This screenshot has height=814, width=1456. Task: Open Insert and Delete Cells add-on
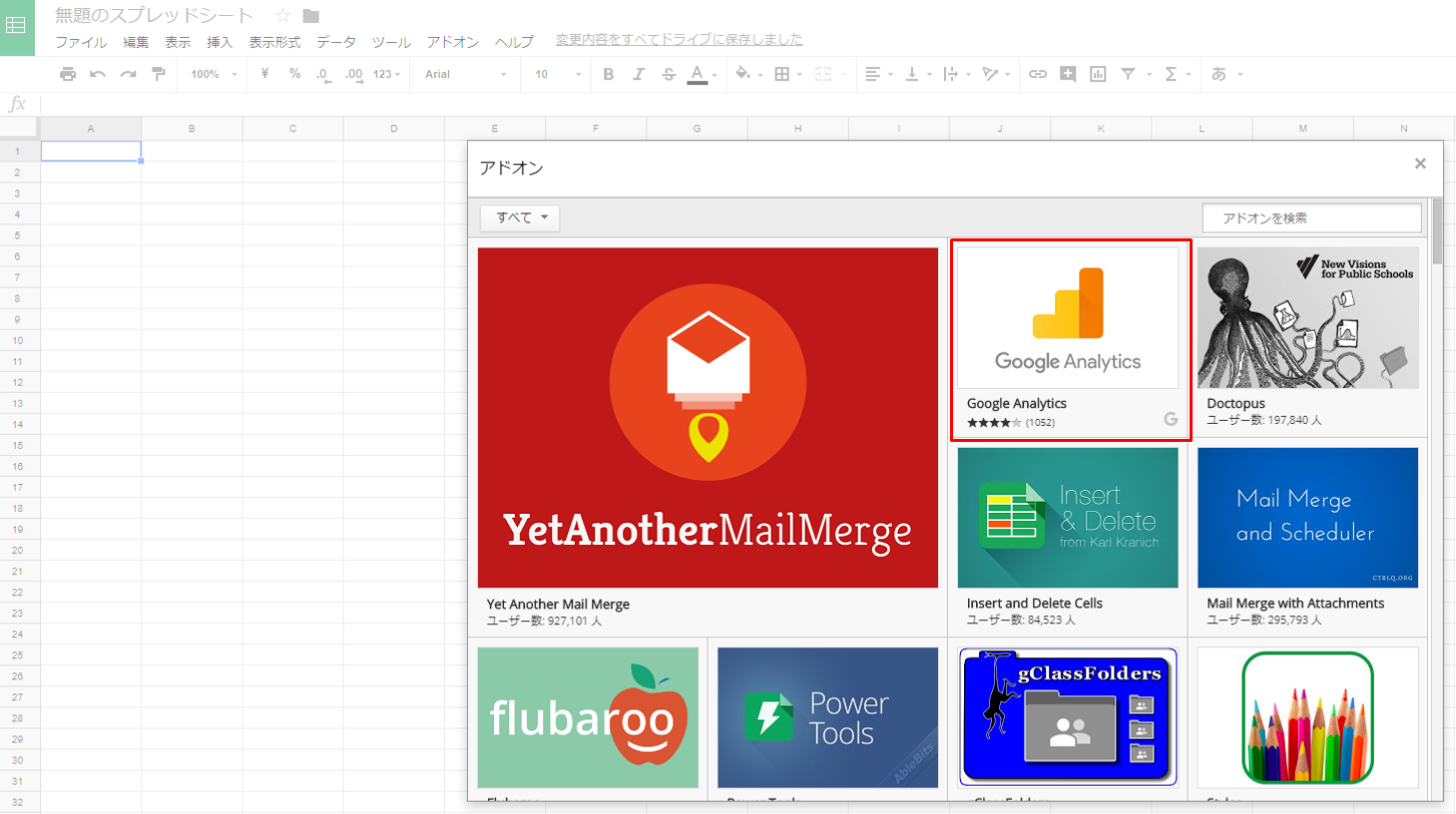tap(1068, 538)
